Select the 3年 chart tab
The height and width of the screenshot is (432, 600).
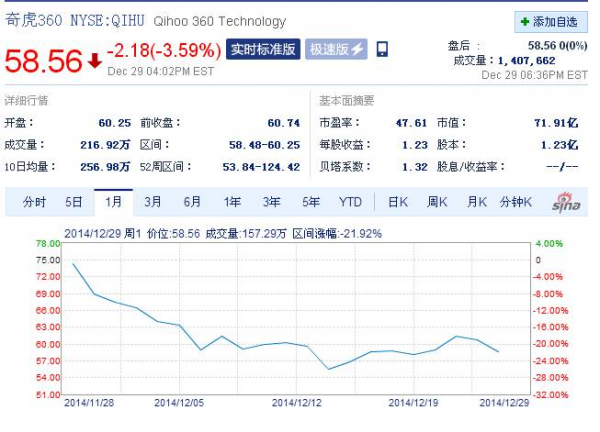271,202
